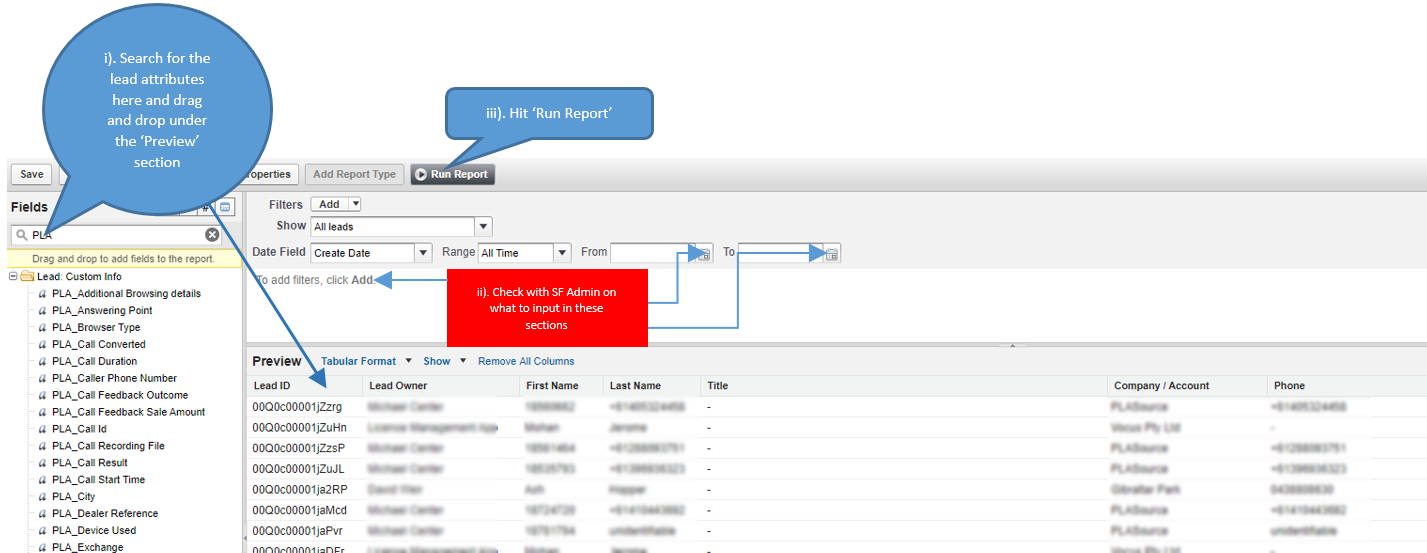Image resolution: width=1427 pixels, height=553 pixels.
Task: Open the Preview Show menu
Action: (445, 361)
